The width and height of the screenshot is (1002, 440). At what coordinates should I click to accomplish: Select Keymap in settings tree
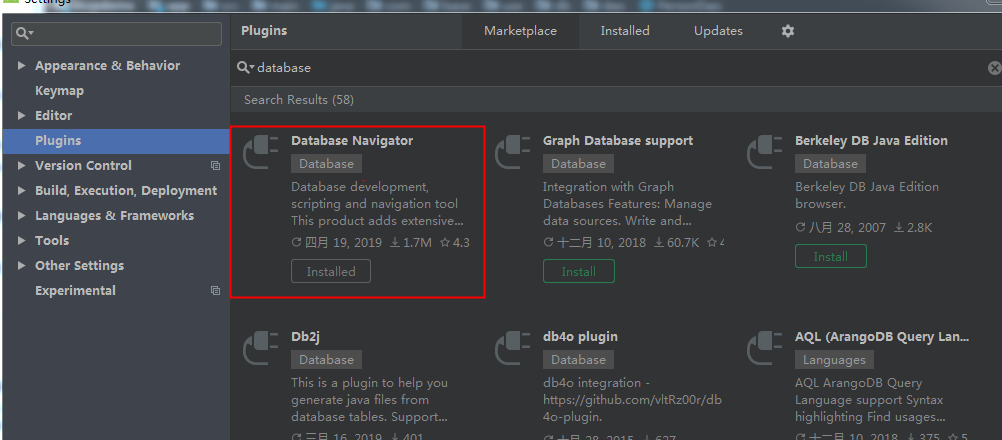pos(59,91)
